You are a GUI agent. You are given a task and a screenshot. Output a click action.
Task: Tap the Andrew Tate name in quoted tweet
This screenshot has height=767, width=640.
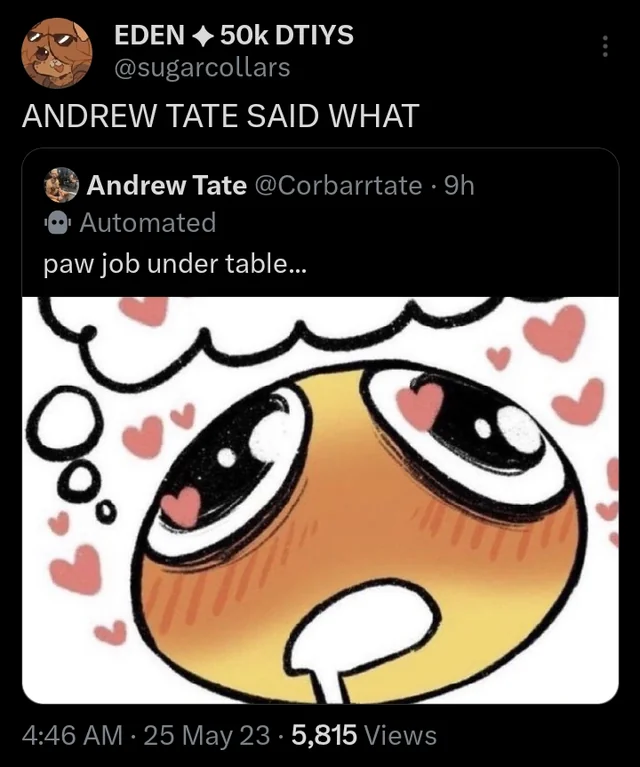(x=166, y=185)
